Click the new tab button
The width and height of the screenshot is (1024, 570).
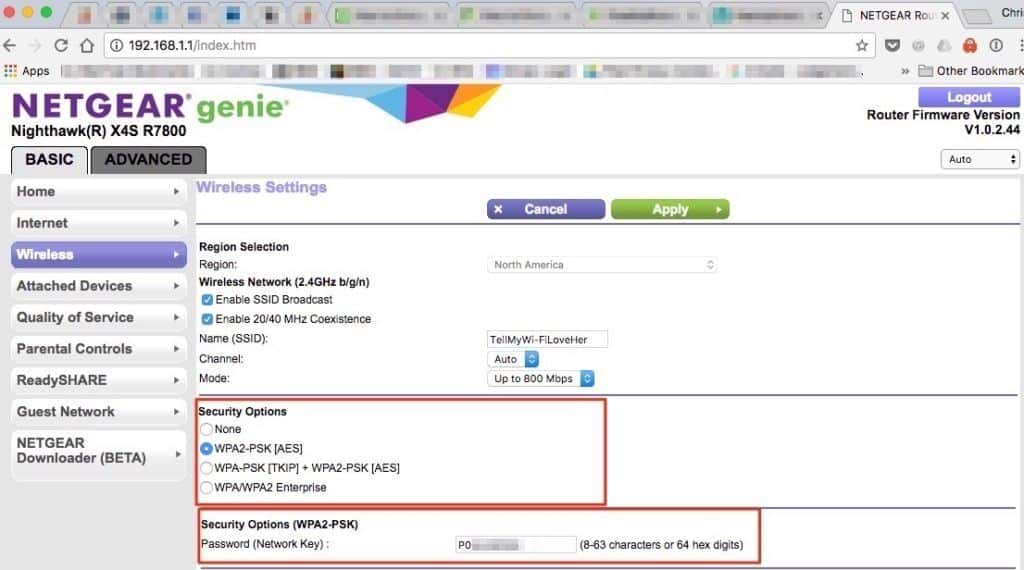pyautogui.click(x=976, y=16)
